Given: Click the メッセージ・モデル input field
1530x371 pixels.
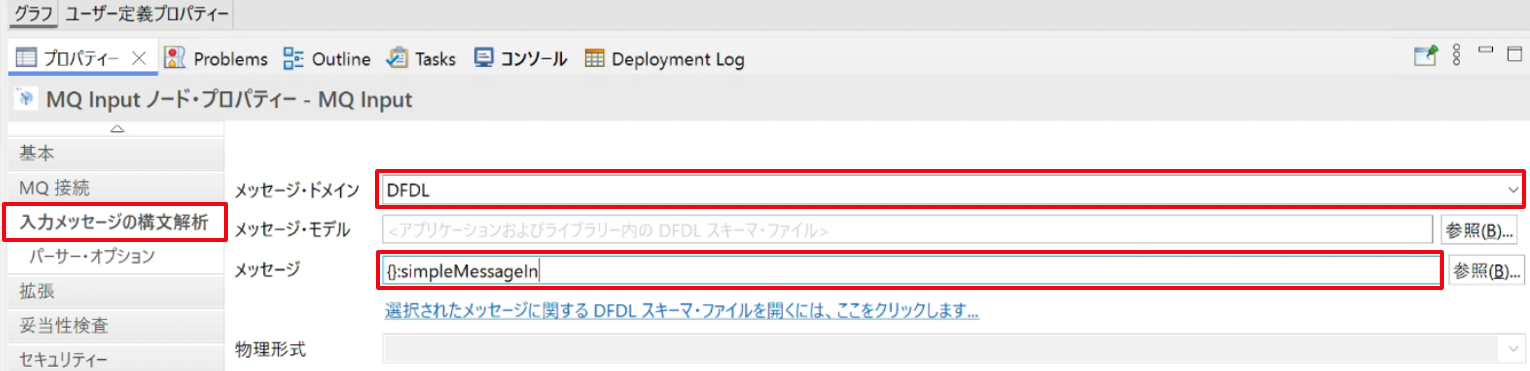Looking at the screenshot, I should pos(907,230).
